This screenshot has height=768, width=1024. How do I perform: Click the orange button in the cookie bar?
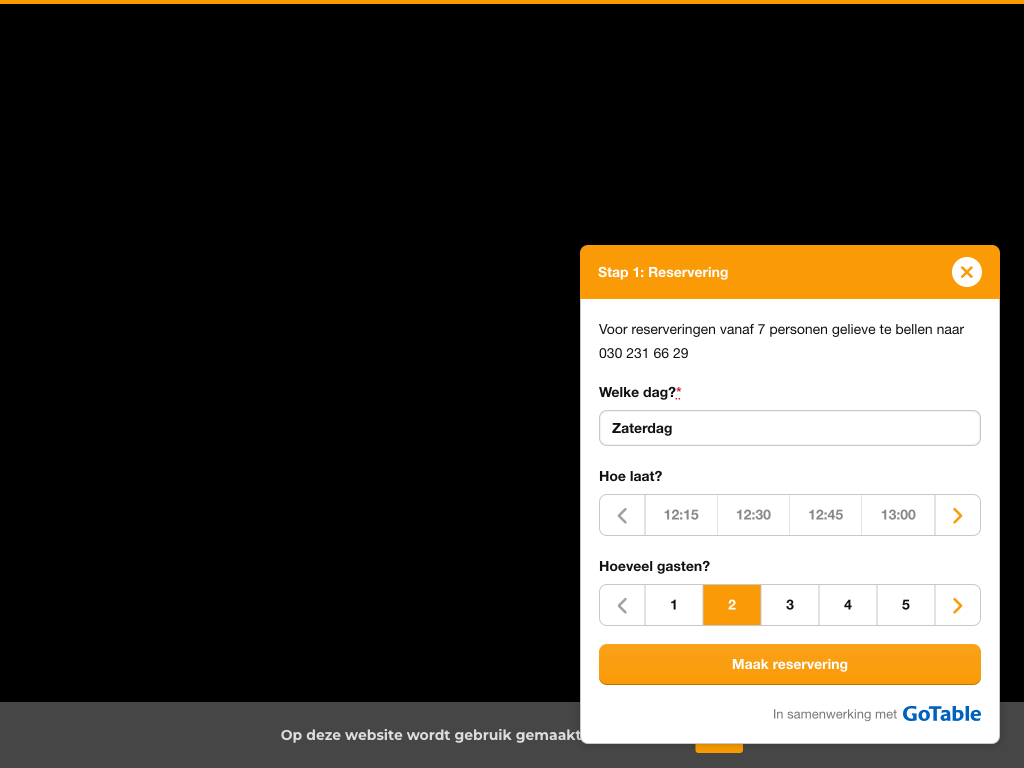[719, 748]
